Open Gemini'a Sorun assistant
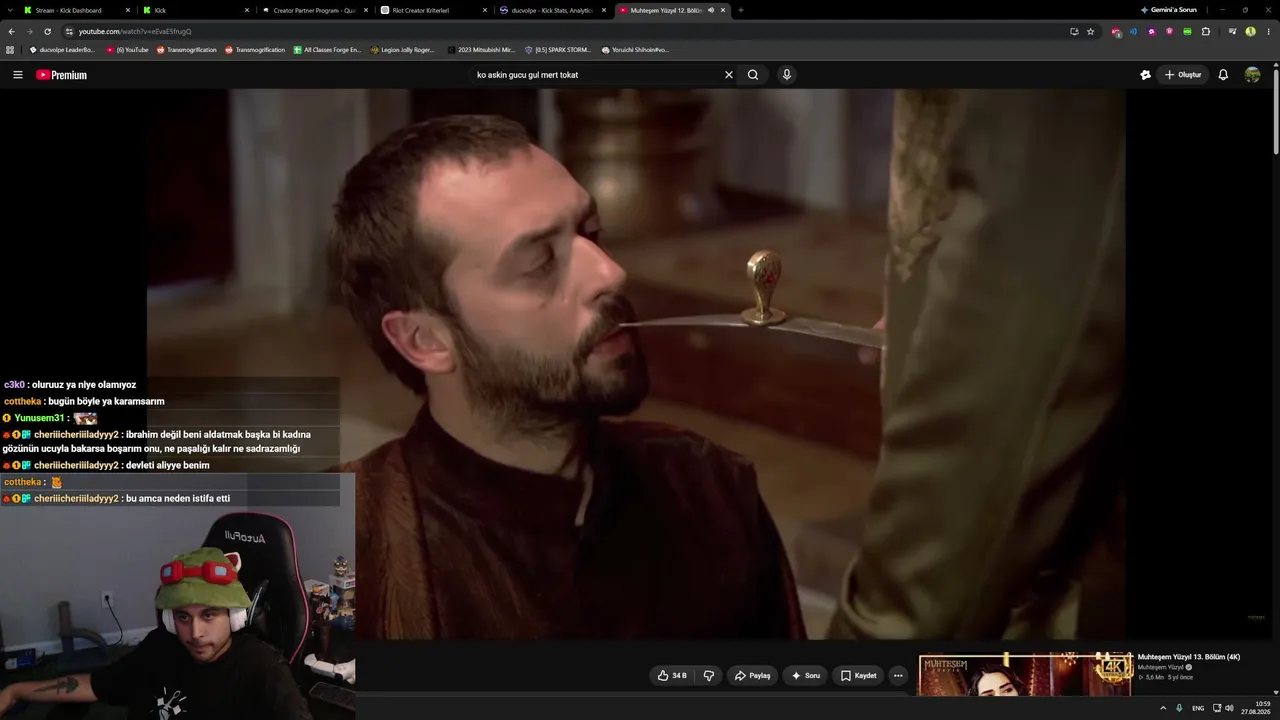The width and height of the screenshot is (1280, 720). point(1169,10)
